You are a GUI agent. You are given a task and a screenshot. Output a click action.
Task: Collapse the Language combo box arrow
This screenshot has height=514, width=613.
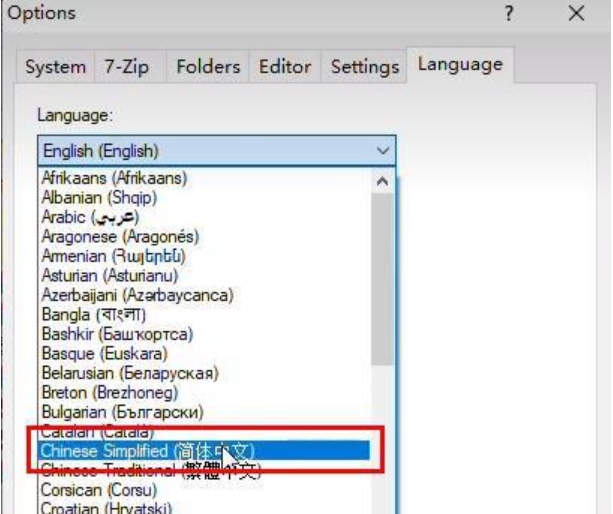382,151
